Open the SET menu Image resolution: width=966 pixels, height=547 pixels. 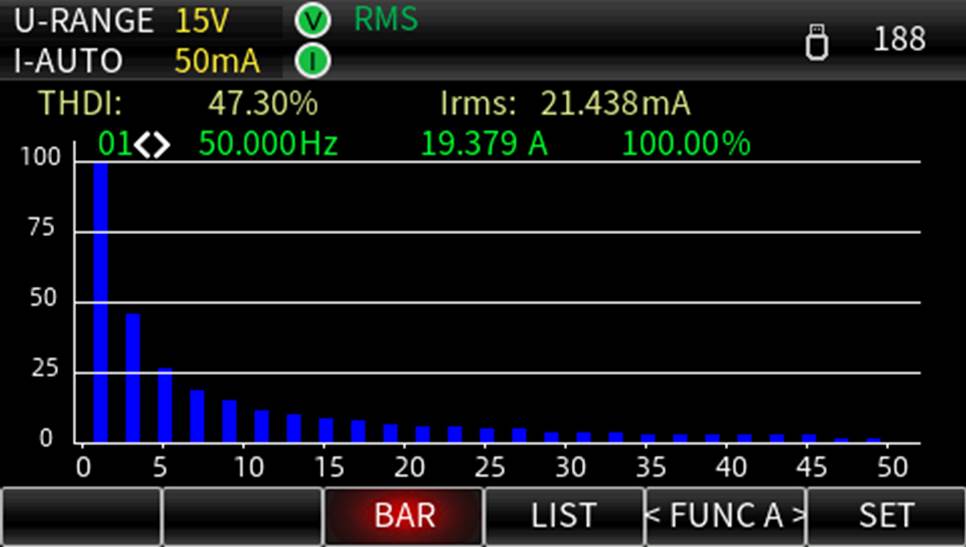tap(886, 515)
